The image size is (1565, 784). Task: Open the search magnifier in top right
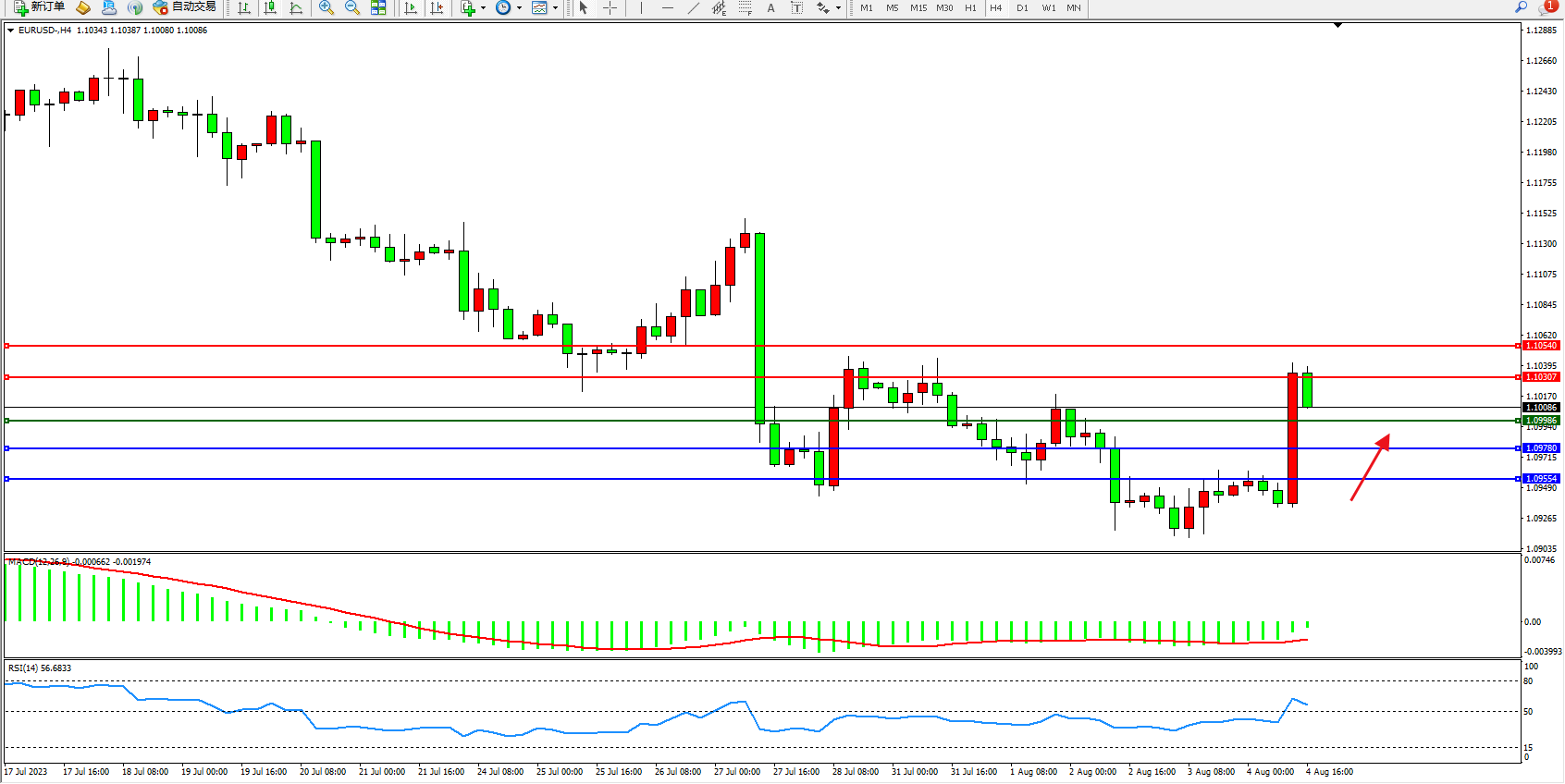coord(1521,7)
